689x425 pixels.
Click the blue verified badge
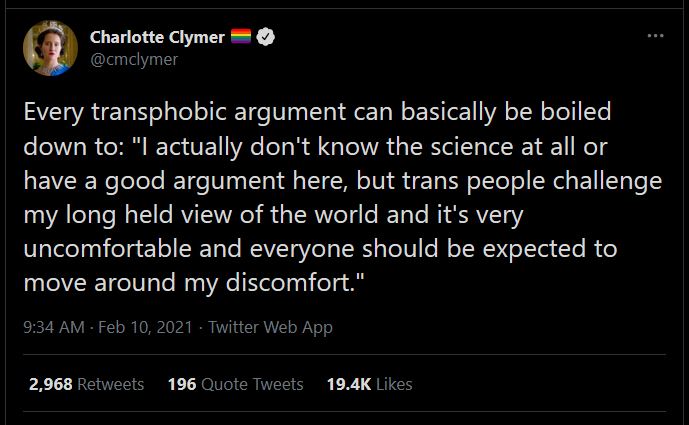[267, 38]
